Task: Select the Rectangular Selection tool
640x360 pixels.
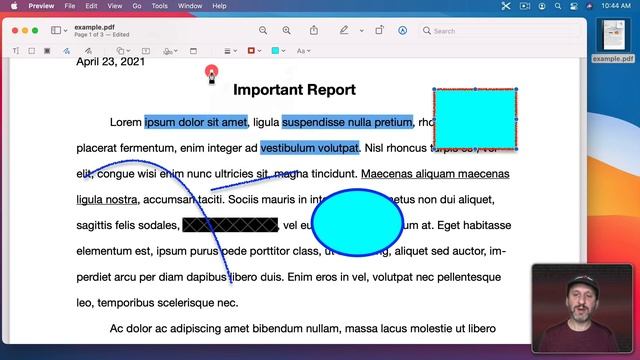Action: 31,51
